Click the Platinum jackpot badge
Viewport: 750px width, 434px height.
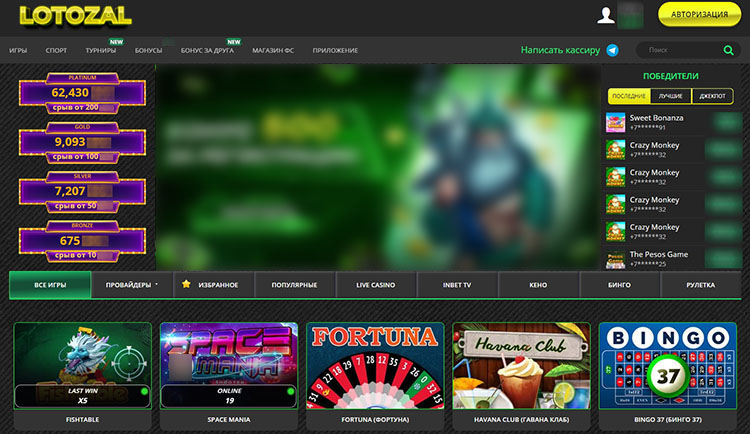point(82,93)
